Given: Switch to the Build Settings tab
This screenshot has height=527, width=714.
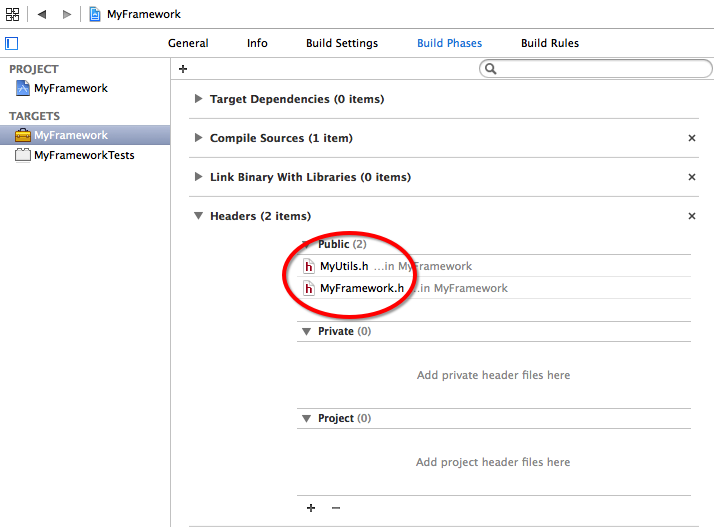Looking at the screenshot, I should pyautogui.click(x=342, y=43).
